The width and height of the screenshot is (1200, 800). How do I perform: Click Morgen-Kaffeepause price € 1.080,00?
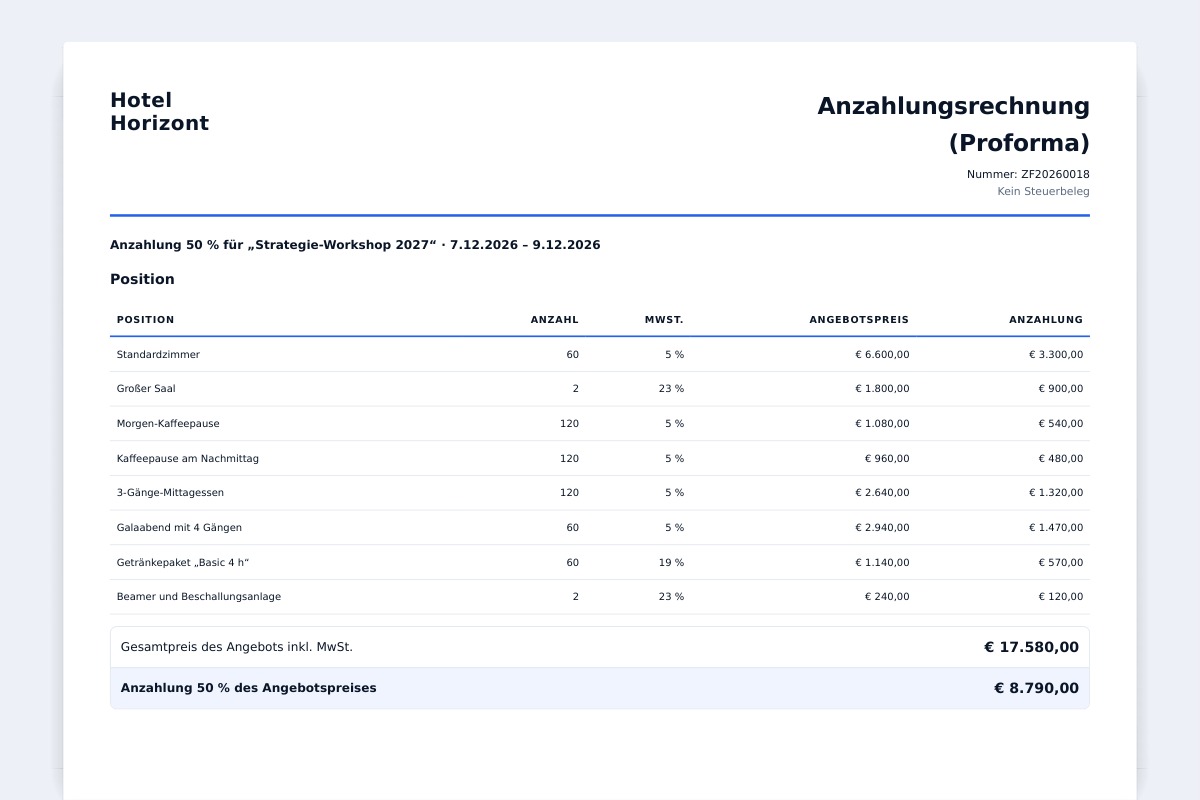(882, 424)
